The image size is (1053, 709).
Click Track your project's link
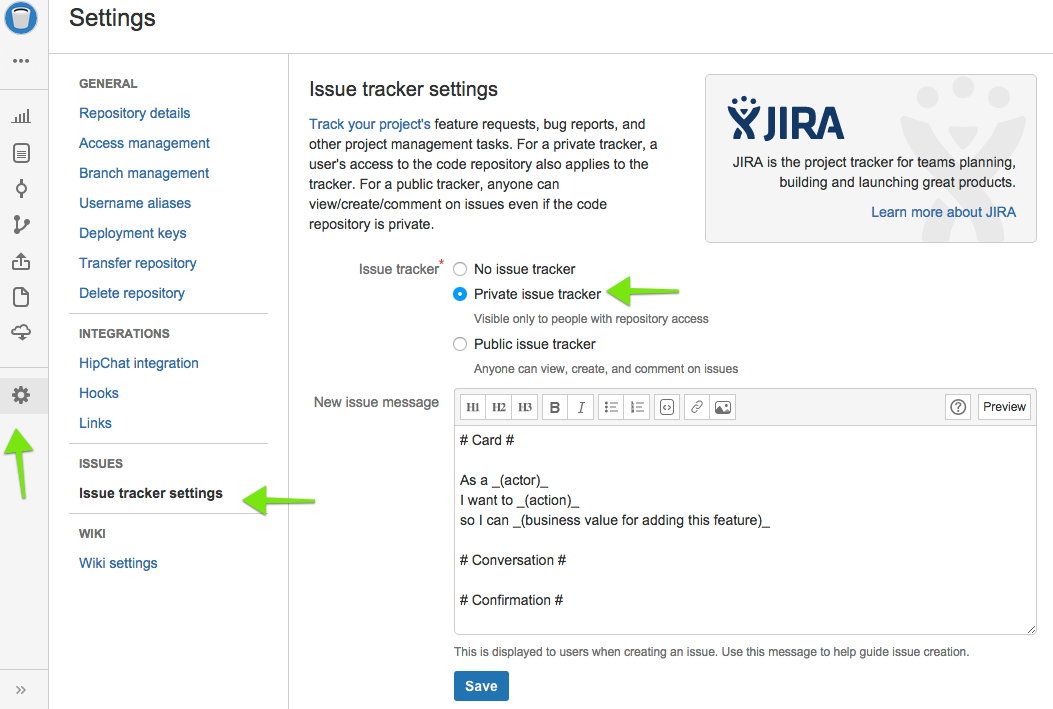point(369,124)
